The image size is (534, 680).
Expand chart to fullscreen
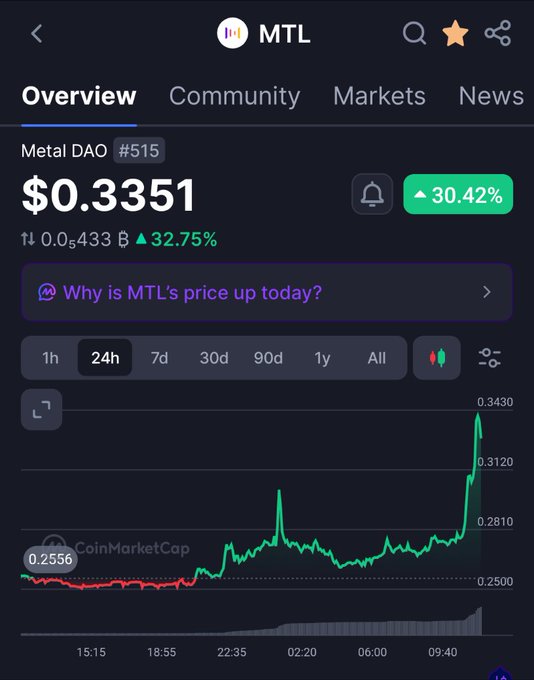pos(42,409)
